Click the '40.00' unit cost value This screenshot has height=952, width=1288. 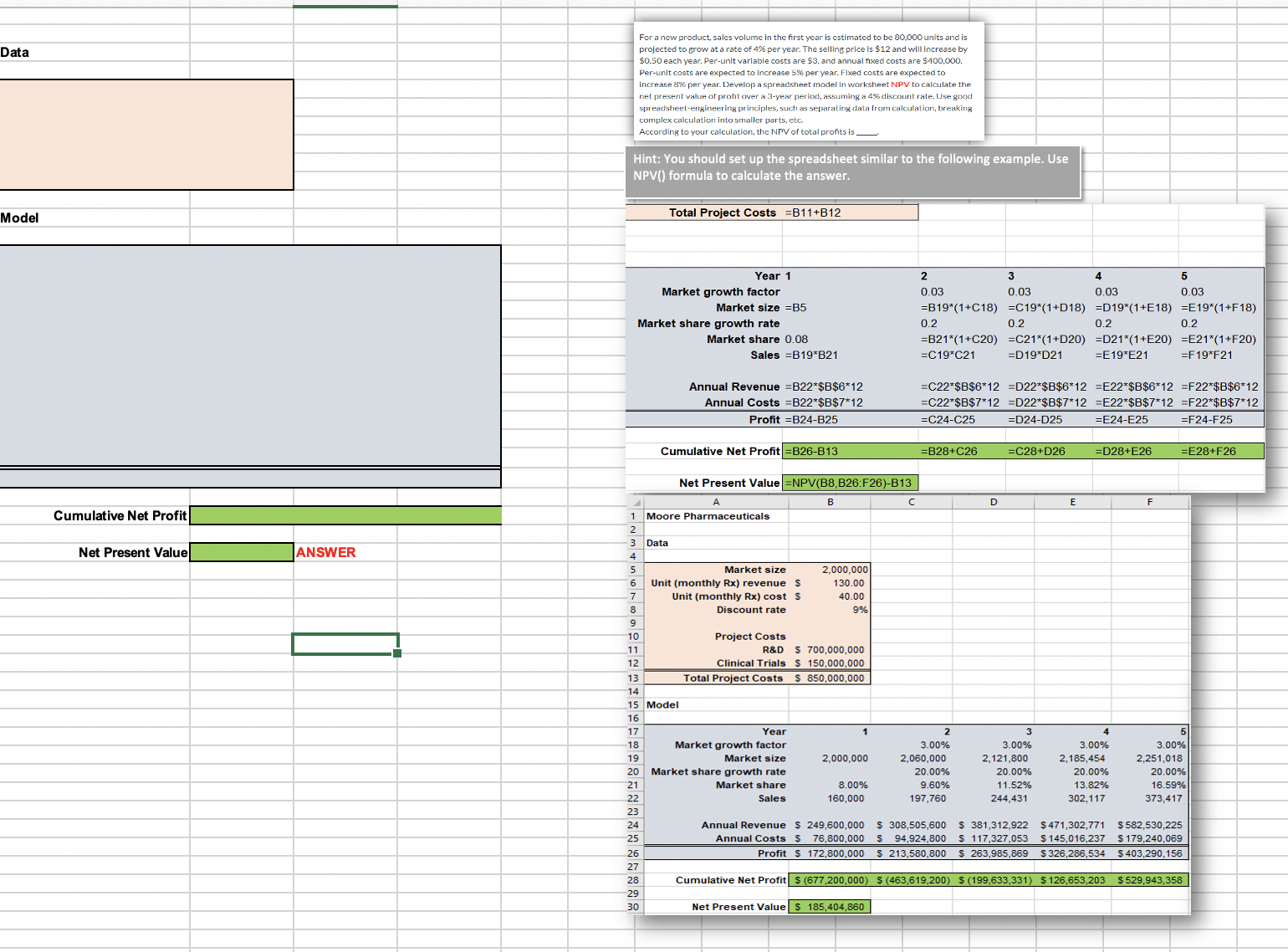[x=851, y=597]
